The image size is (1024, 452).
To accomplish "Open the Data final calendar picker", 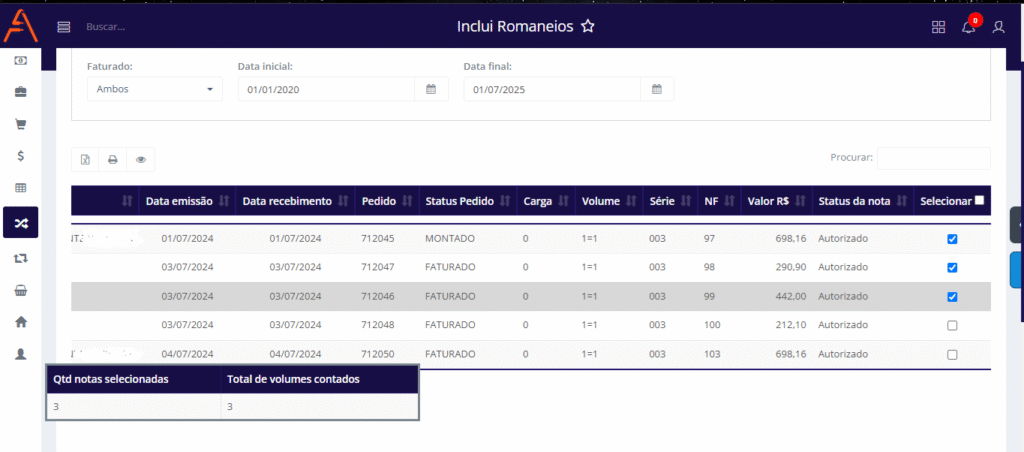I will pyautogui.click(x=657, y=89).
